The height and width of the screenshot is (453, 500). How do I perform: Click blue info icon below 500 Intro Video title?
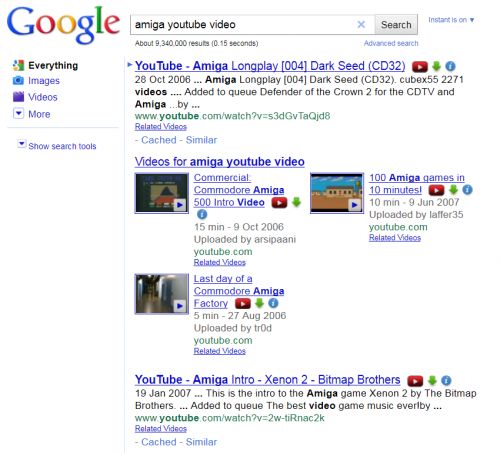point(202,214)
